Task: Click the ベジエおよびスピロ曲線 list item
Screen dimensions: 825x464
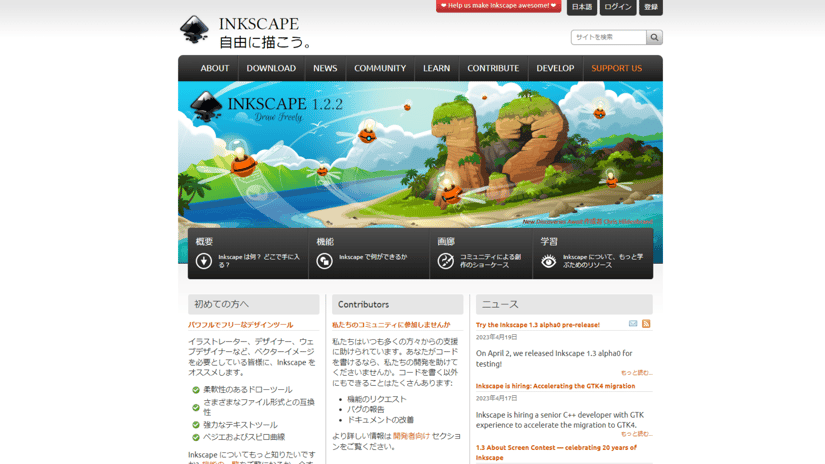Action: [244, 437]
